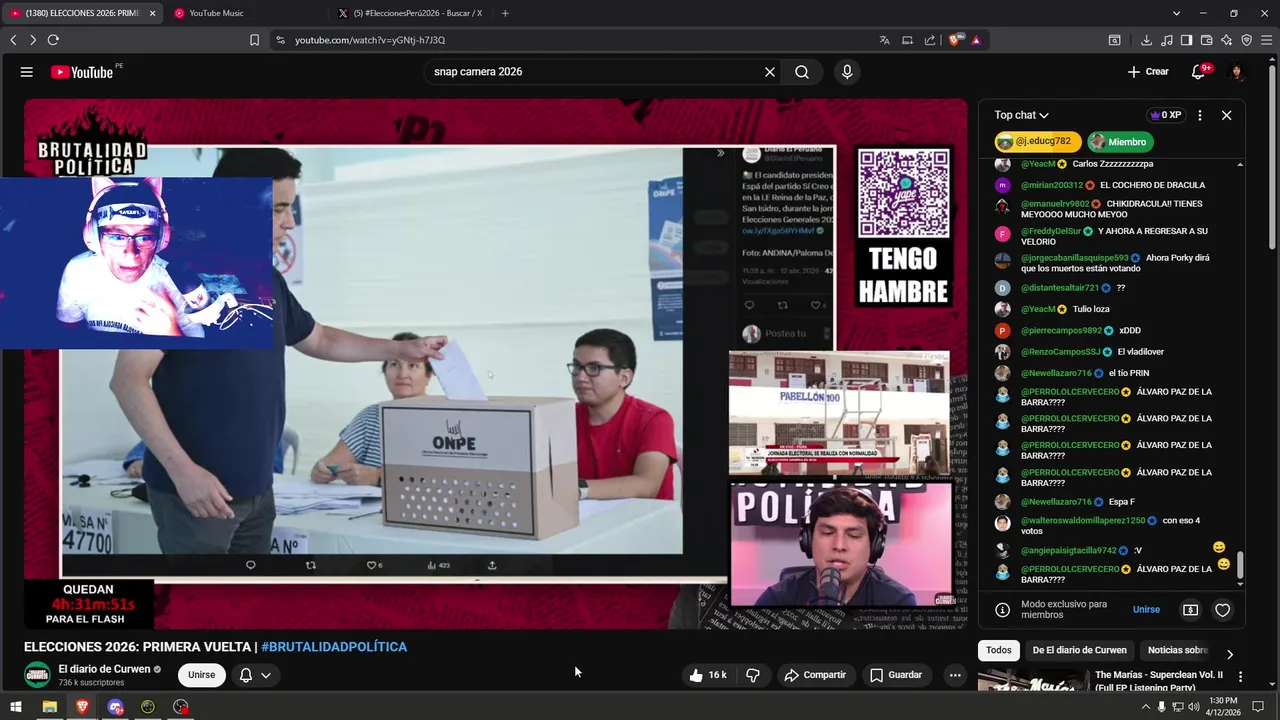Screen dimensions: 1280x720
Task: Click the 0 XP crown badge
Action: coord(1166,115)
